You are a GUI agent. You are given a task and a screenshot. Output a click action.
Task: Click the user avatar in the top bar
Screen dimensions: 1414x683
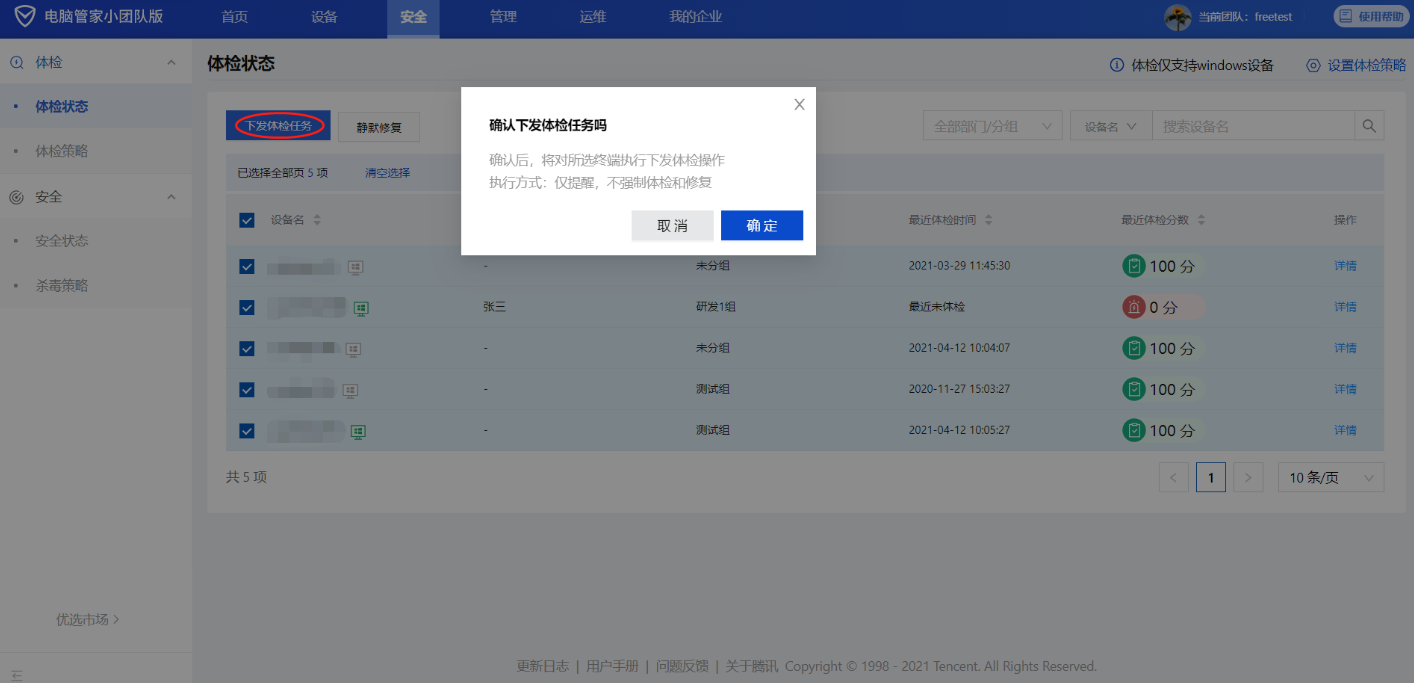pyautogui.click(x=1178, y=17)
